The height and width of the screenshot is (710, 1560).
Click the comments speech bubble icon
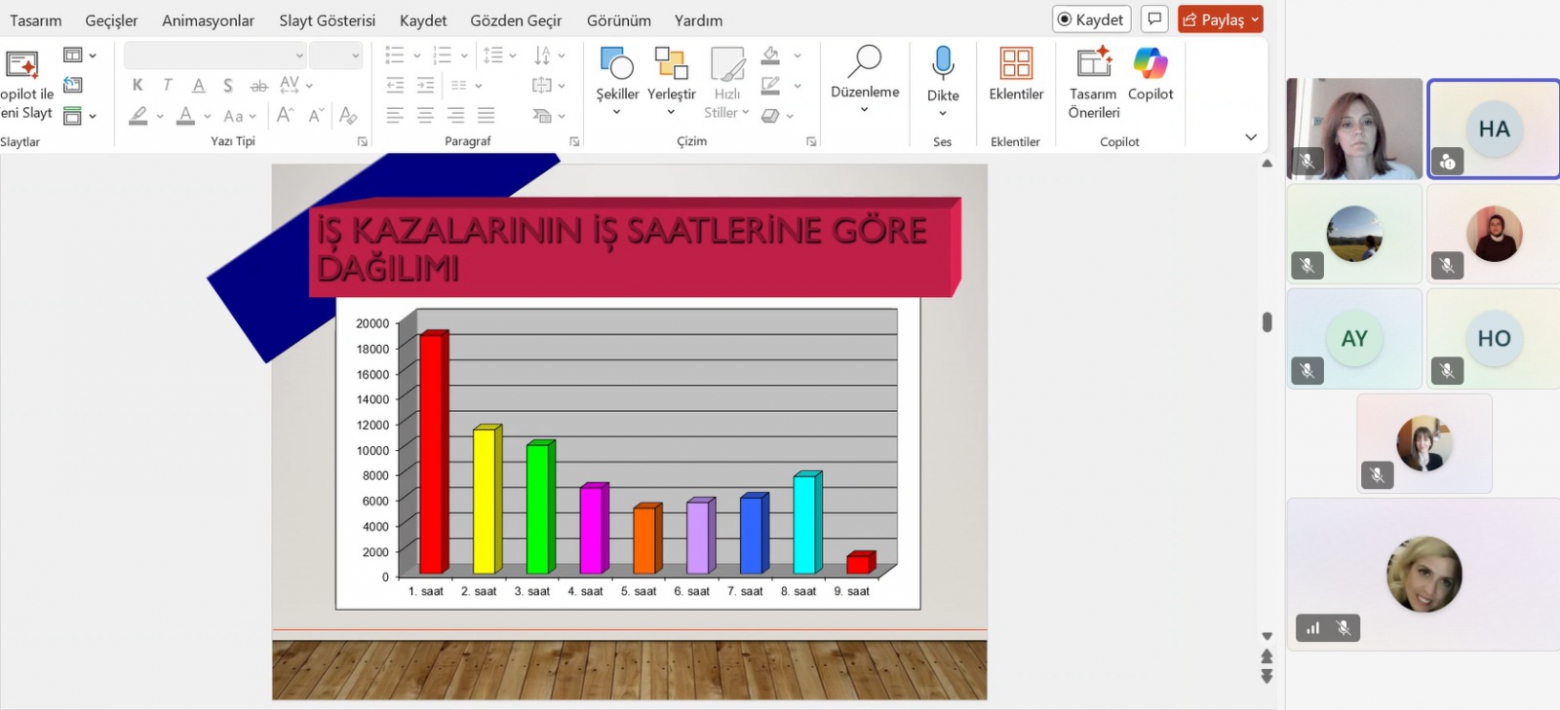pyautogui.click(x=1155, y=20)
